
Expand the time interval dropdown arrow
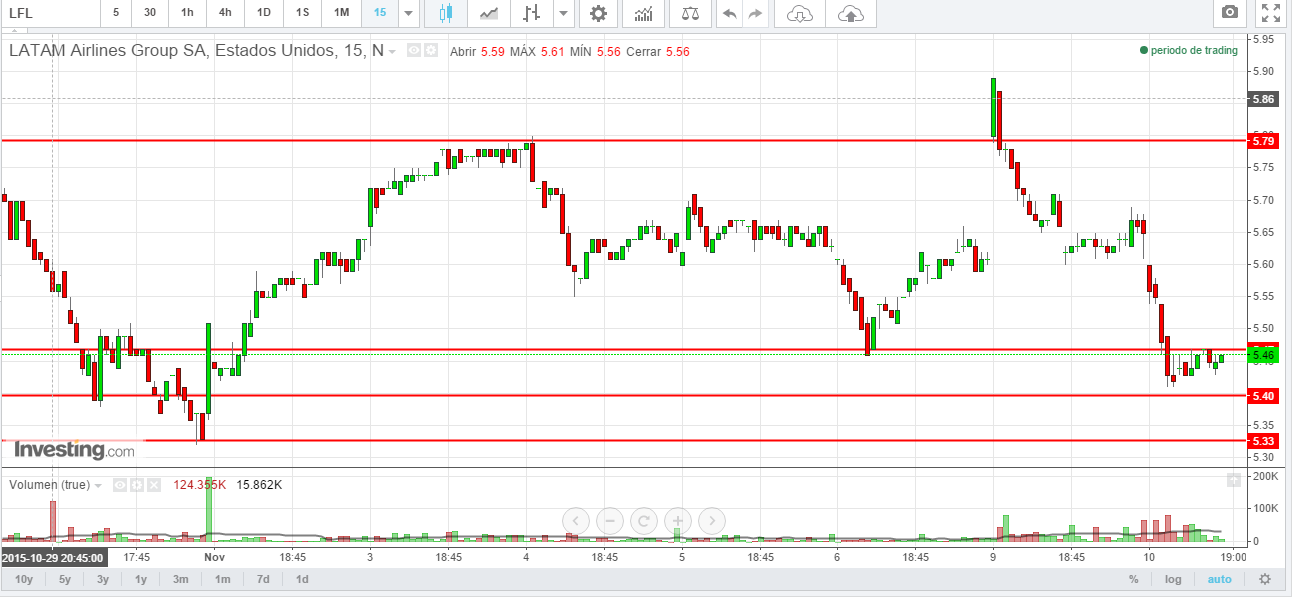point(408,13)
